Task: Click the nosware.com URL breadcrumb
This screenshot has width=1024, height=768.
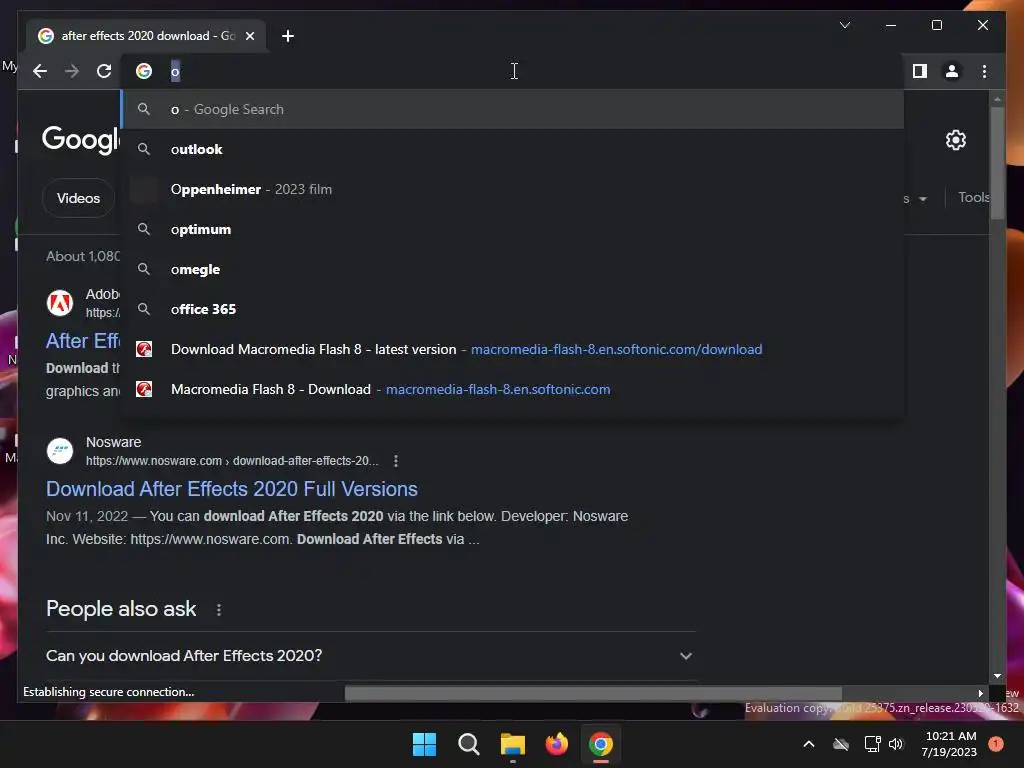Action: pos(232,461)
